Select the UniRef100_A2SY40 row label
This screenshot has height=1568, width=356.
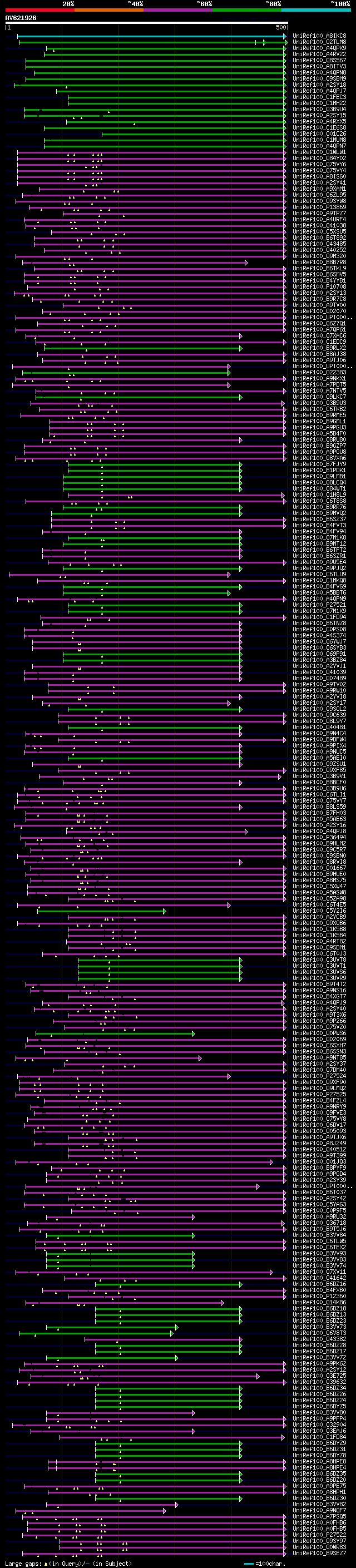pyautogui.click(x=319, y=1008)
